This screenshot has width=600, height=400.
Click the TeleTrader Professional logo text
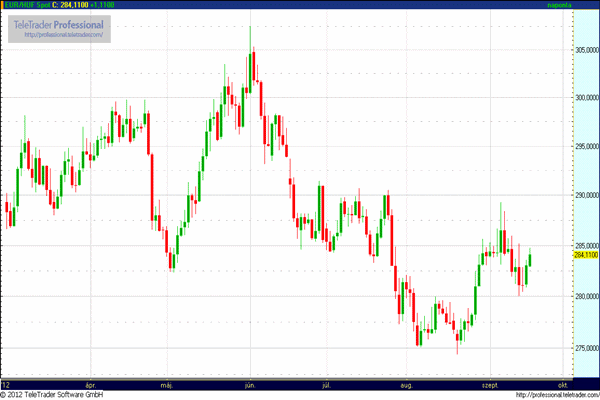(x=59, y=25)
